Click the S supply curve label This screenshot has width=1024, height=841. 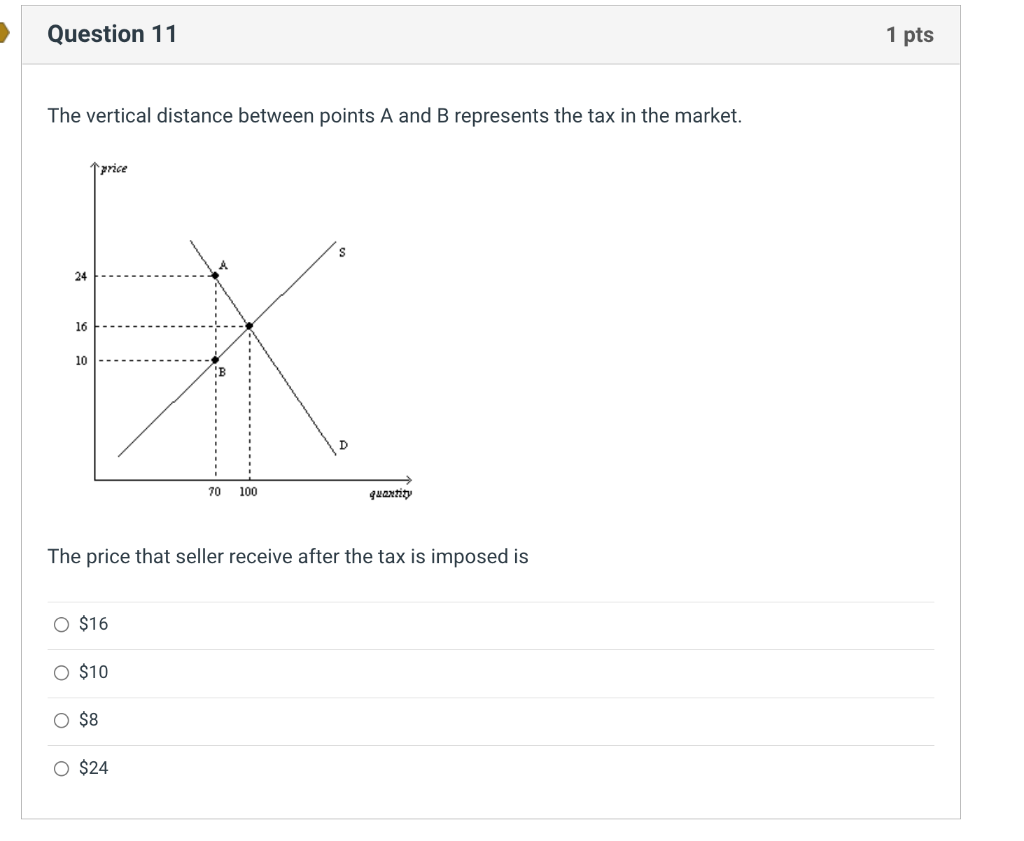point(342,252)
